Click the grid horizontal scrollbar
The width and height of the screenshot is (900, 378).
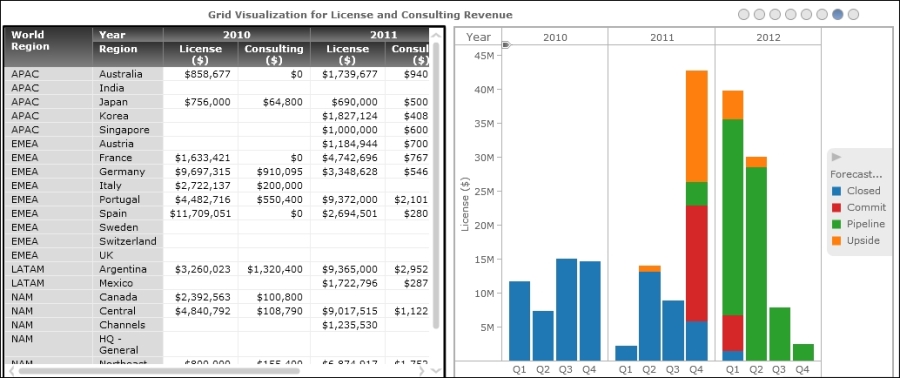tap(159, 371)
